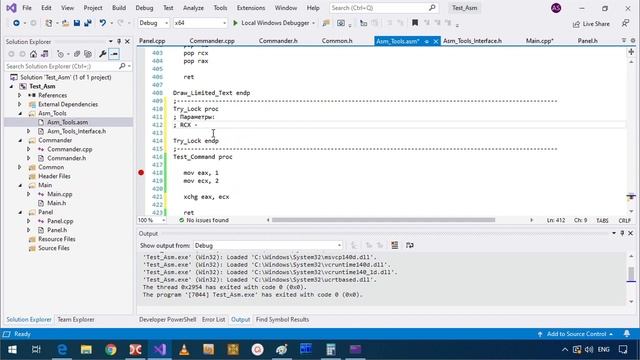Toggle the breakpoint on line 418

pyautogui.click(x=141, y=173)
